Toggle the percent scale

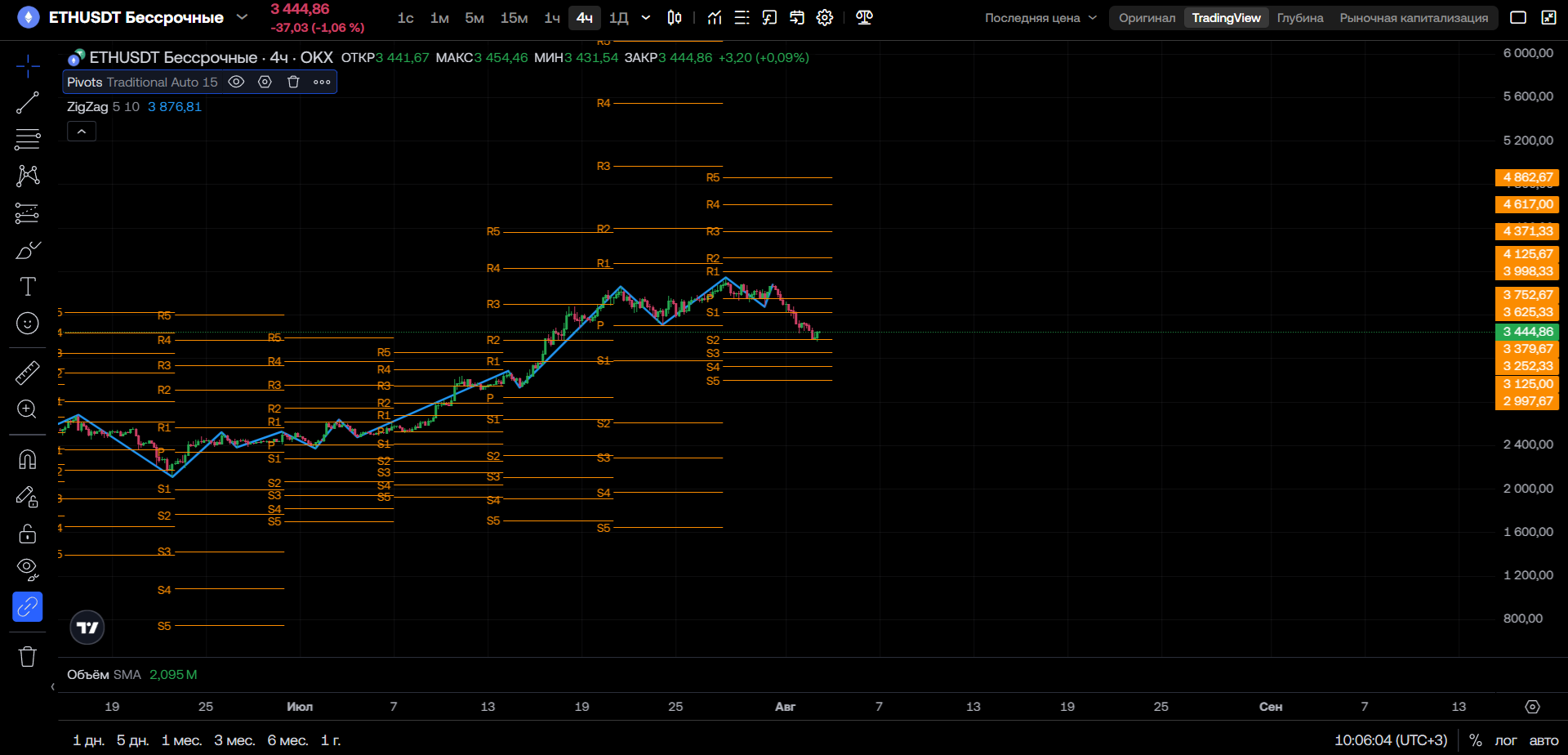click(1475, 740)
